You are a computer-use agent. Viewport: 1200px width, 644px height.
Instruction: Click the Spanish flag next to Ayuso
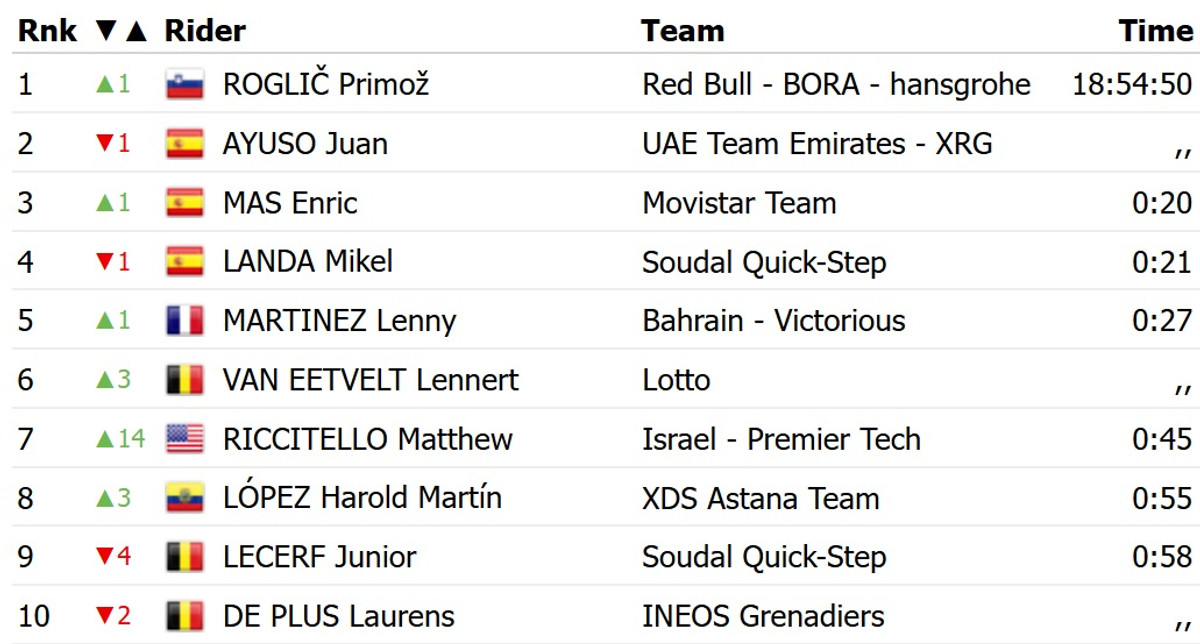pos(184,144)
